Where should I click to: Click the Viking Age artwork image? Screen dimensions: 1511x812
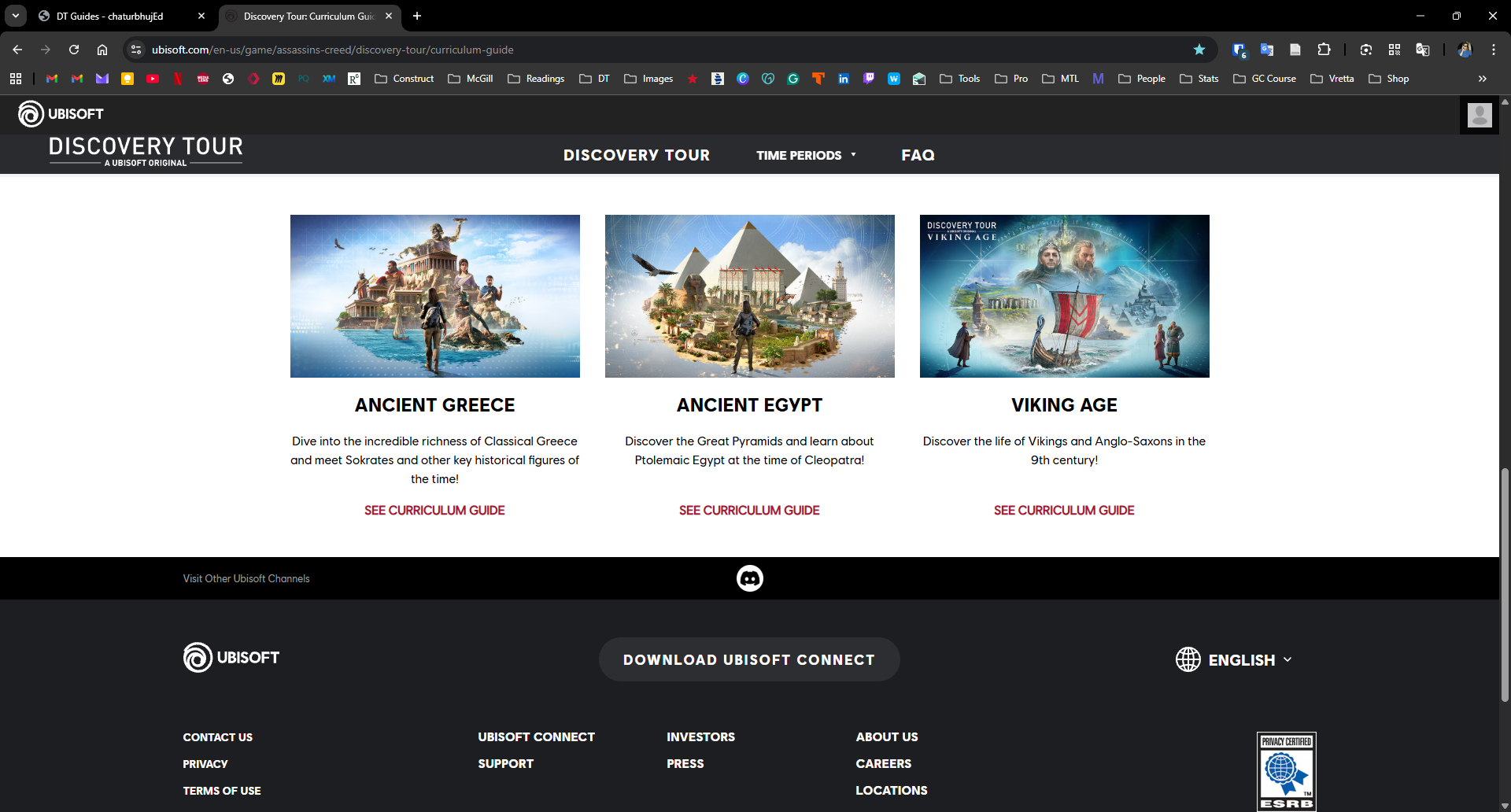tap(1065, 296)
